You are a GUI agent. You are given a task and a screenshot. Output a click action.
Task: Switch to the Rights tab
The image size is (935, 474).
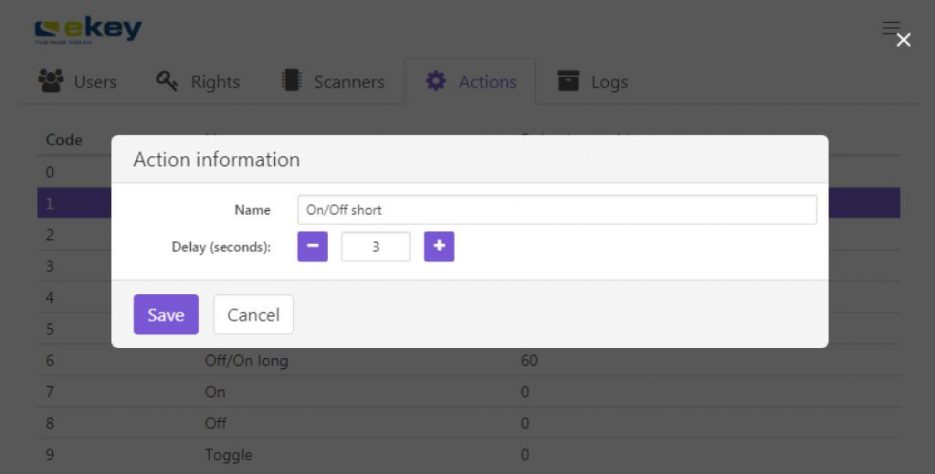198,81
